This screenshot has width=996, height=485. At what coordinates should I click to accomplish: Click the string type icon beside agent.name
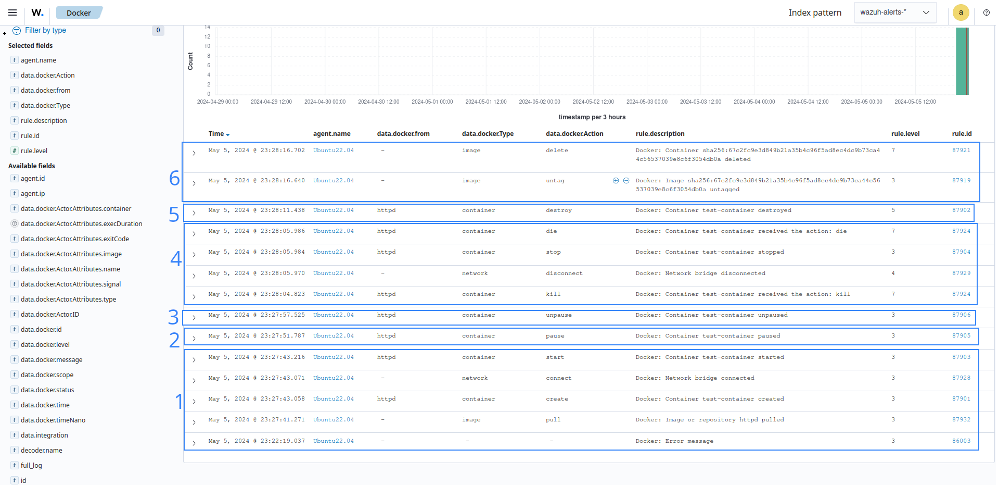point(14,60)
